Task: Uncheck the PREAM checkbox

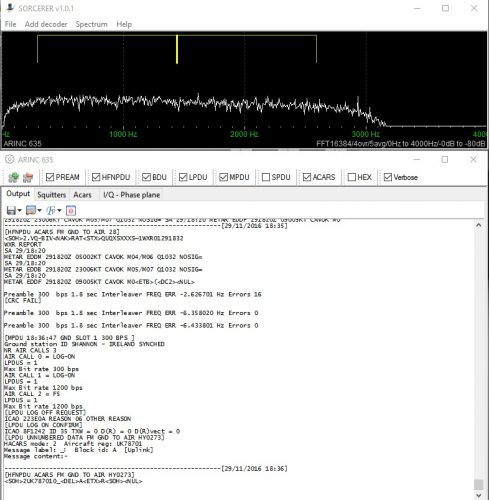Action: [x=50, y=177]
